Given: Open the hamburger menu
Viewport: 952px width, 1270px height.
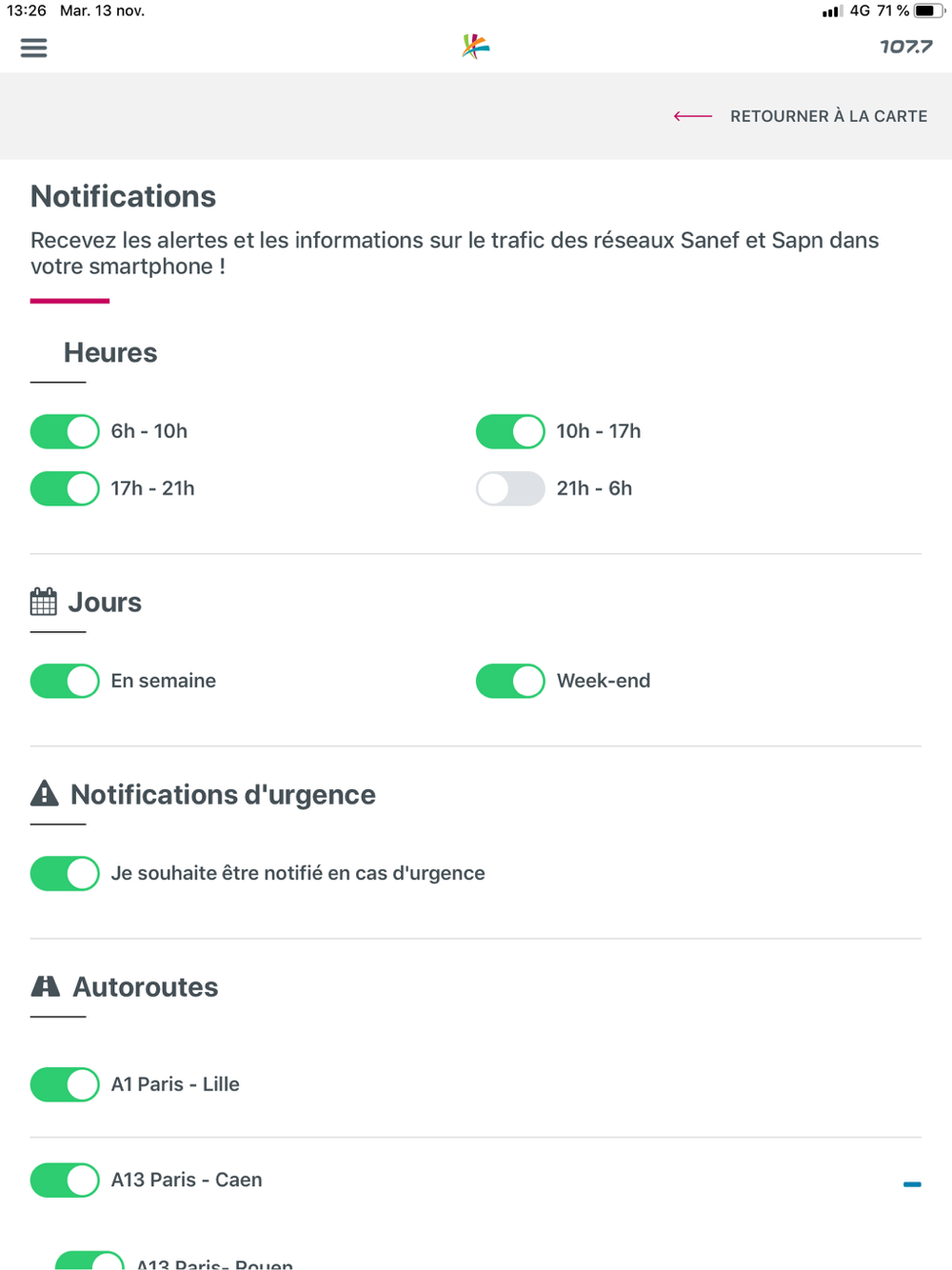Looking at the screenshot, I should coord(33,48).
